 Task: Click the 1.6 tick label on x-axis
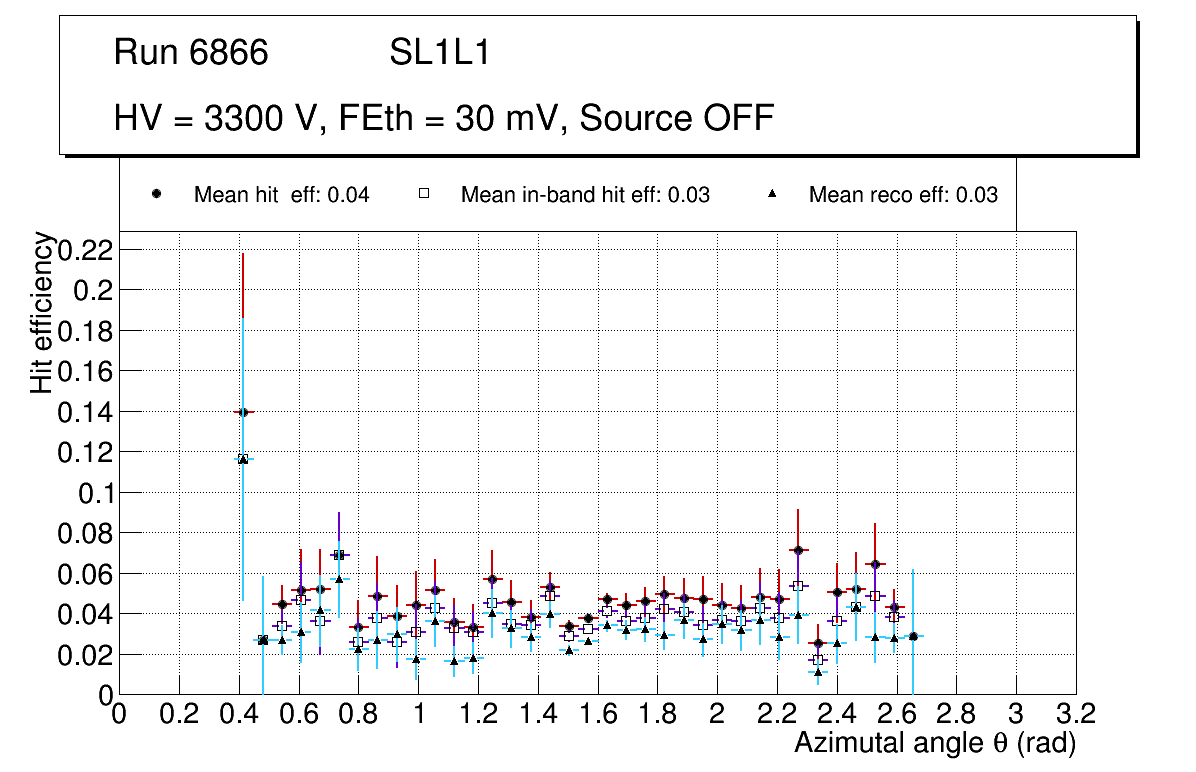point(597,713)
